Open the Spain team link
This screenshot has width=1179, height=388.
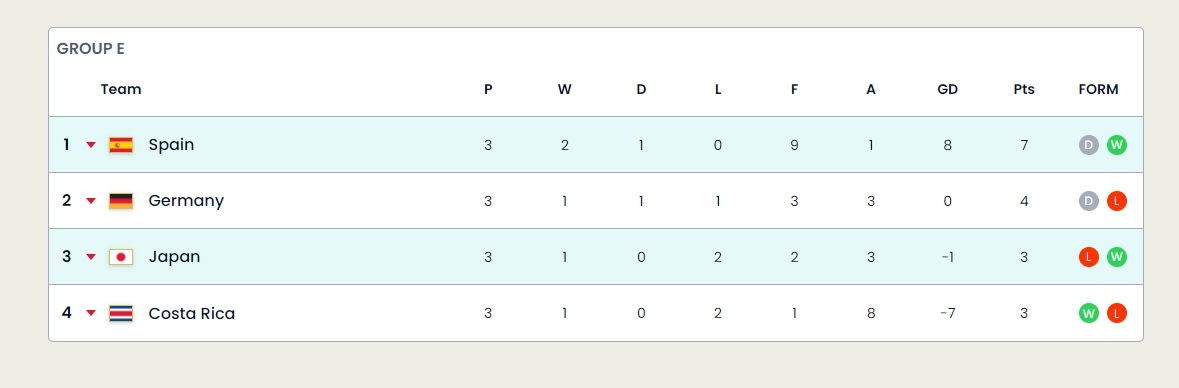(x=171, y=144)
